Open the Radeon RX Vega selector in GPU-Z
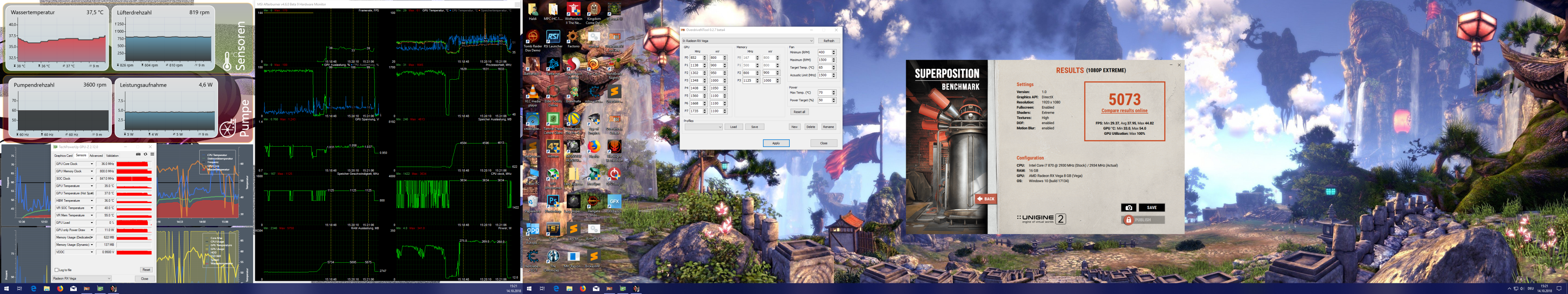The height and width of the screenshot is (294, 1568). click(82, 279)
